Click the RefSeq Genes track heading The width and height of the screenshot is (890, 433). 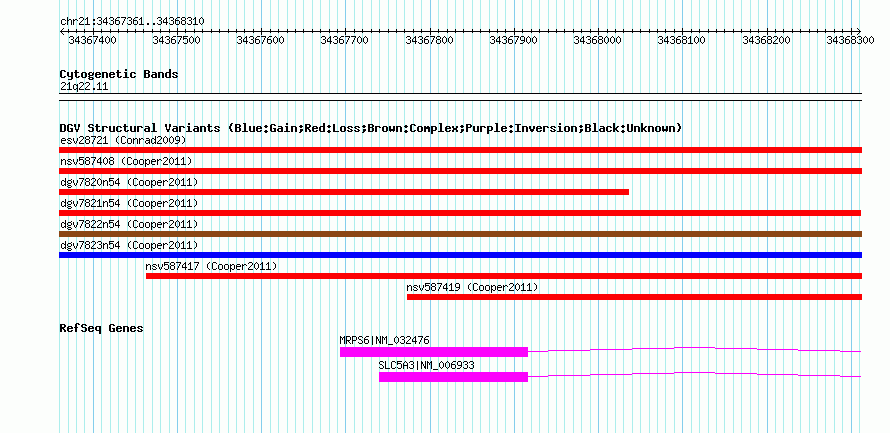coord(102,328)
